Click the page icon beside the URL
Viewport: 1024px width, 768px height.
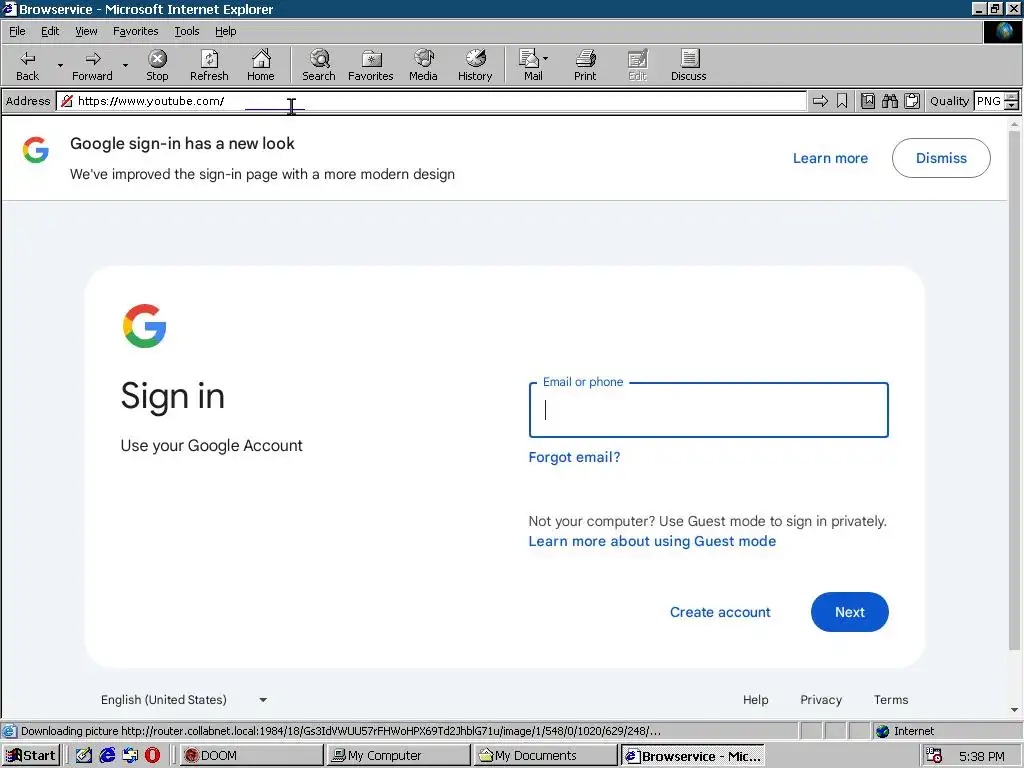(67, 101)
